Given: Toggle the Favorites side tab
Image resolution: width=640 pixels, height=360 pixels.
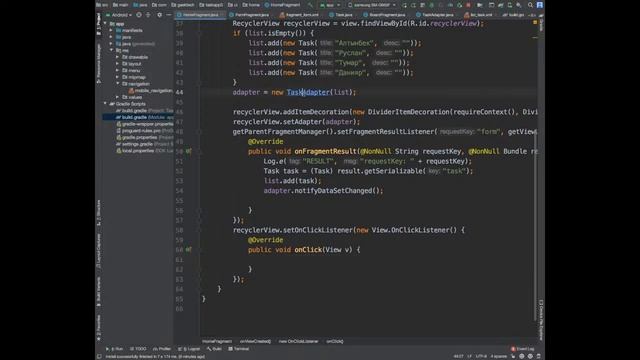Looking at the screenshot, I should click(98, 328).
